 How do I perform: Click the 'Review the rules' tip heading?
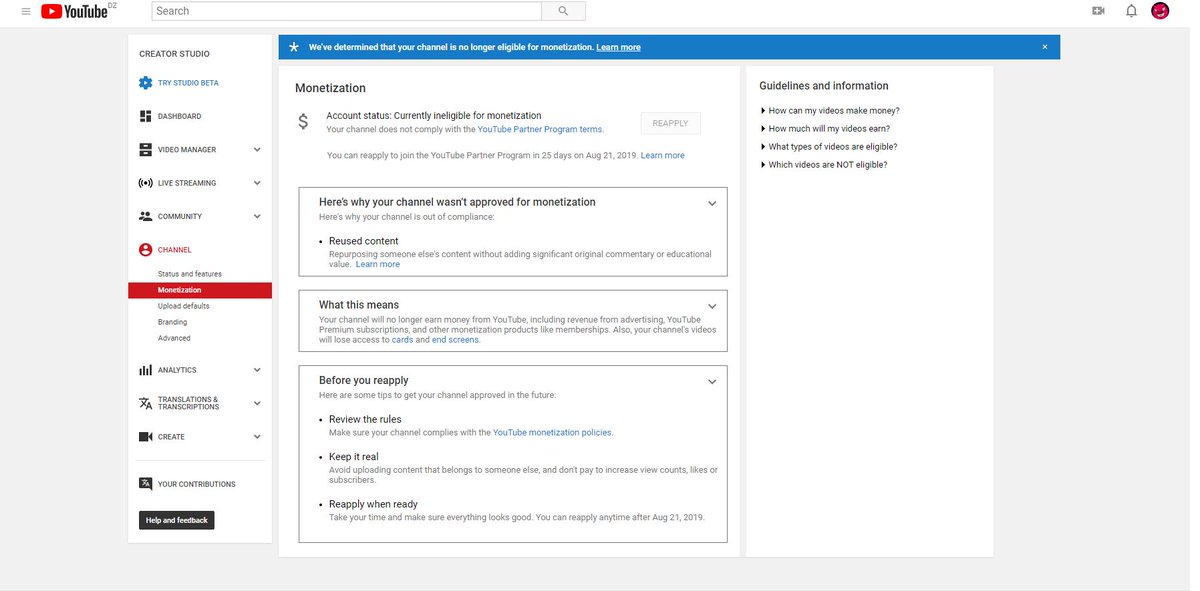click(x=364, y=420)
